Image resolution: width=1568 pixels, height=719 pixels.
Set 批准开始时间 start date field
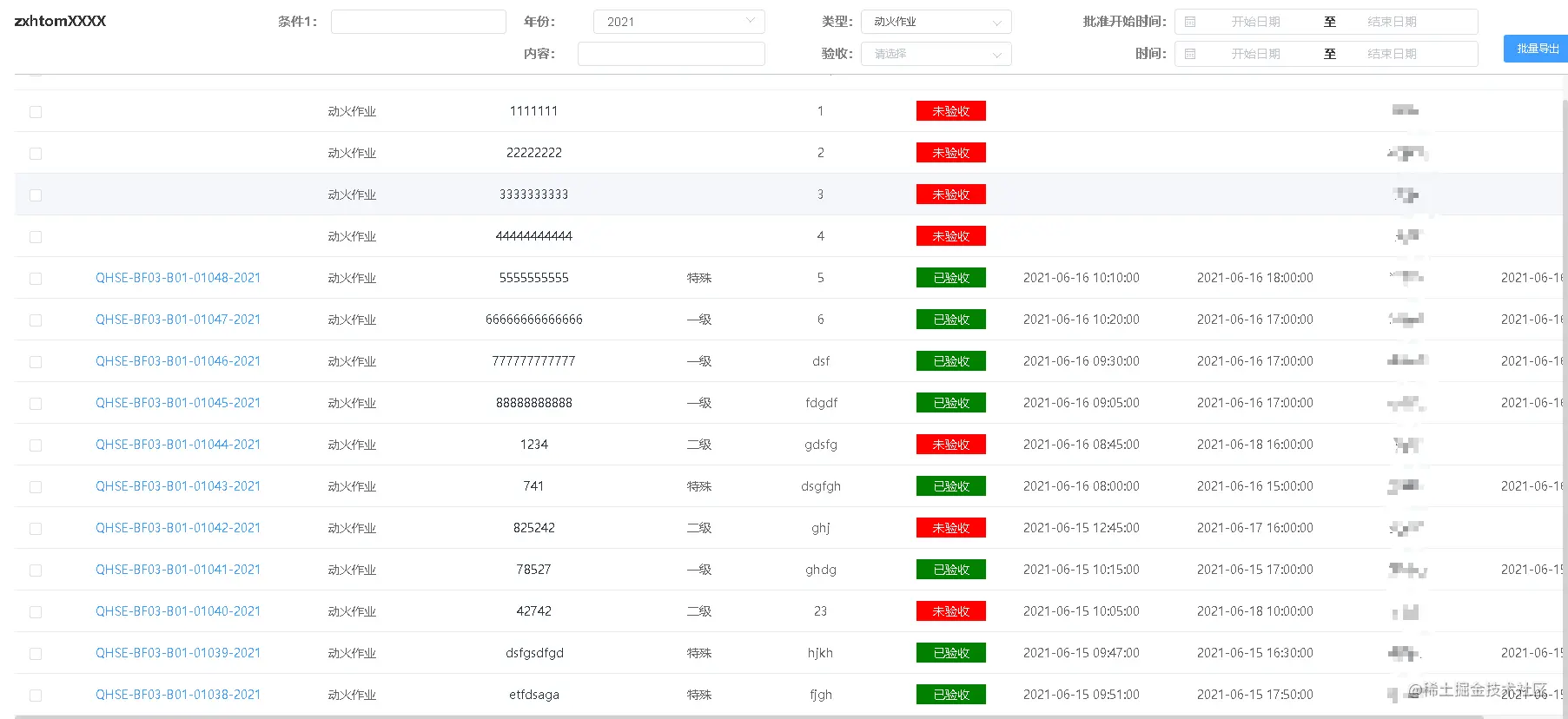pos(1255,22)
